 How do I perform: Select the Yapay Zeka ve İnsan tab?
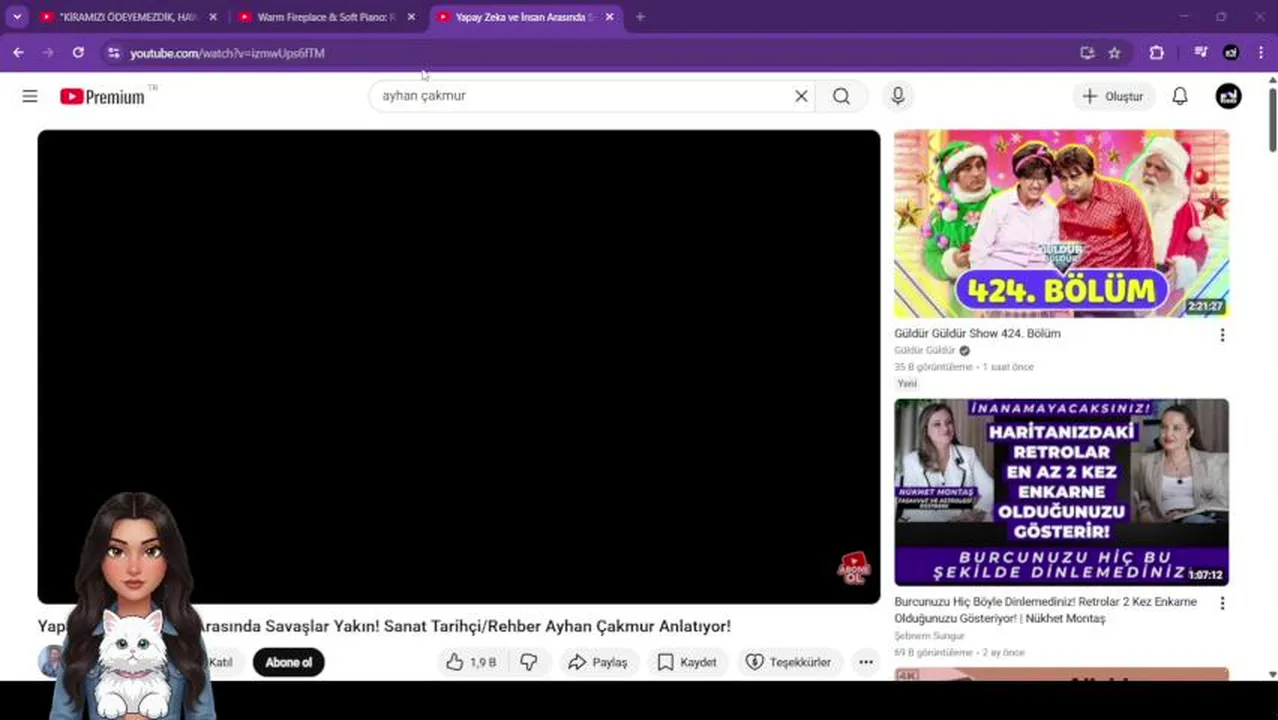pos(526,17)
